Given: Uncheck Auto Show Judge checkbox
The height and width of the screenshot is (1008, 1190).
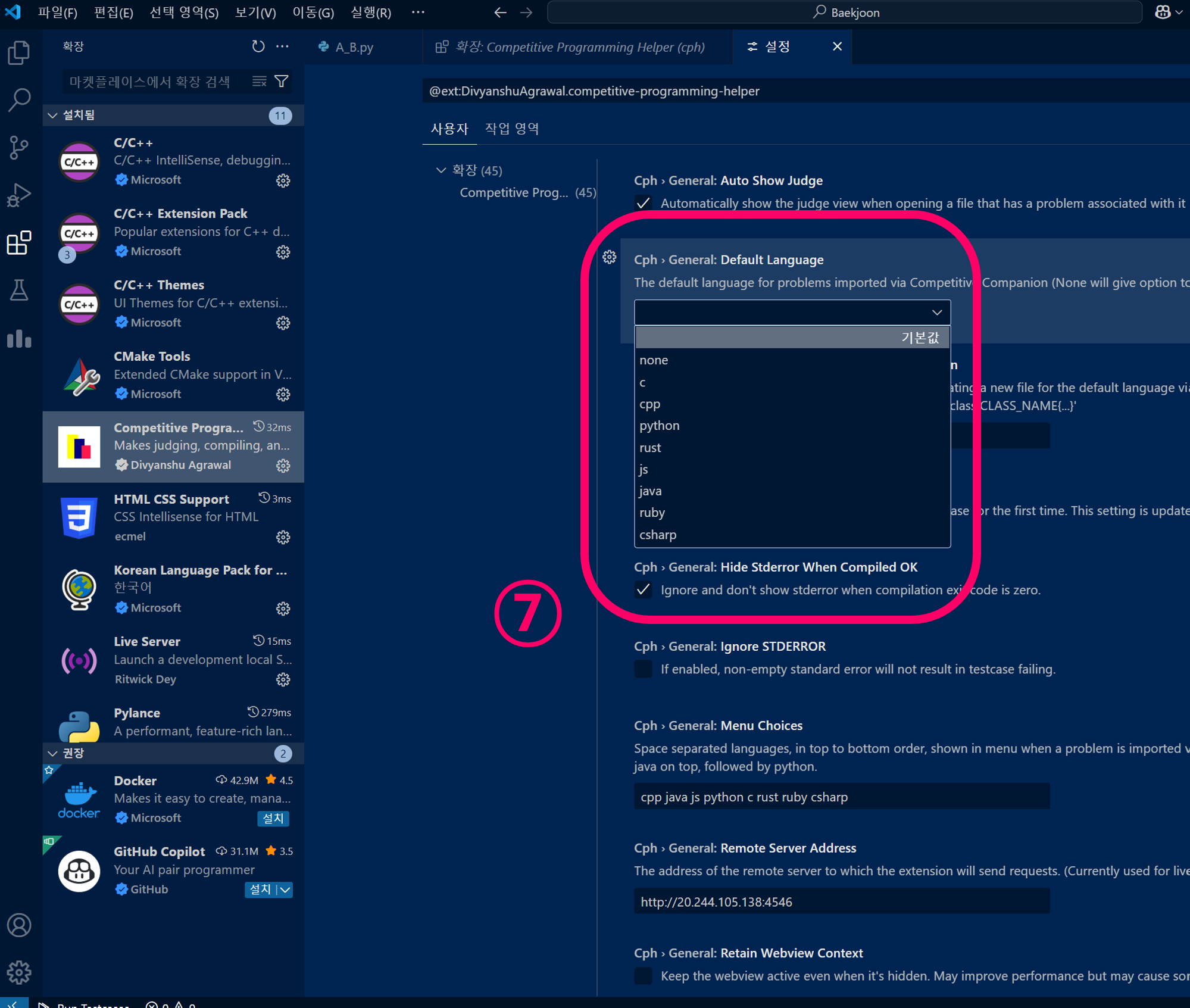Looking at the screenshot, I should [643, 203].
